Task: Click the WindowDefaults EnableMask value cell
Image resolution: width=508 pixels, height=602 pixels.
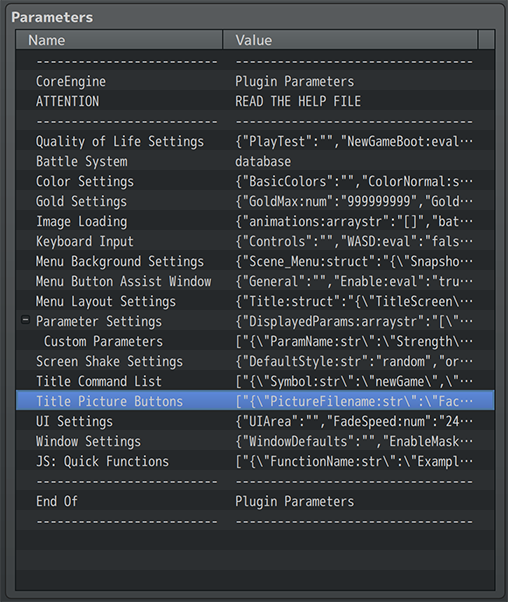Action: click(354, 441)
